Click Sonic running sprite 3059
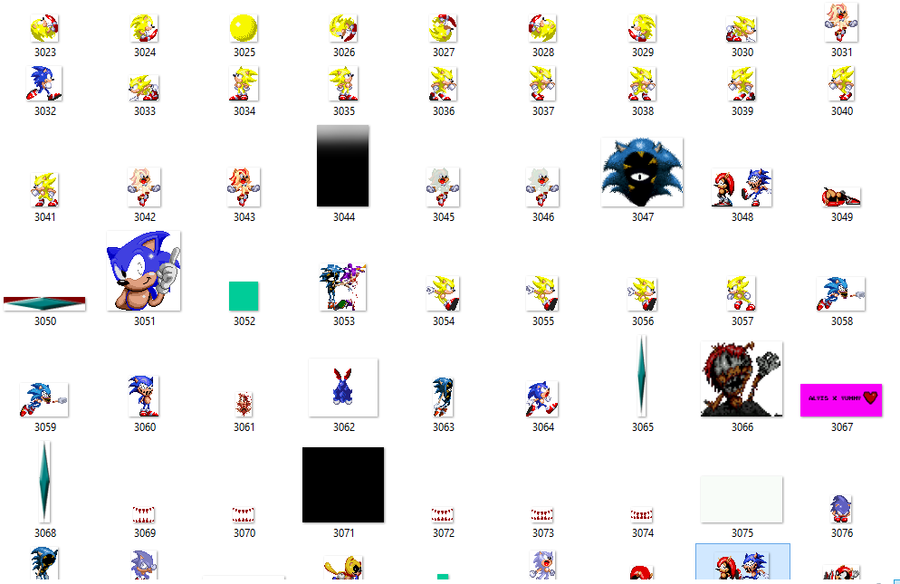Image resolution: width=900 pixels, height=584 pixels. click(44, 400)
